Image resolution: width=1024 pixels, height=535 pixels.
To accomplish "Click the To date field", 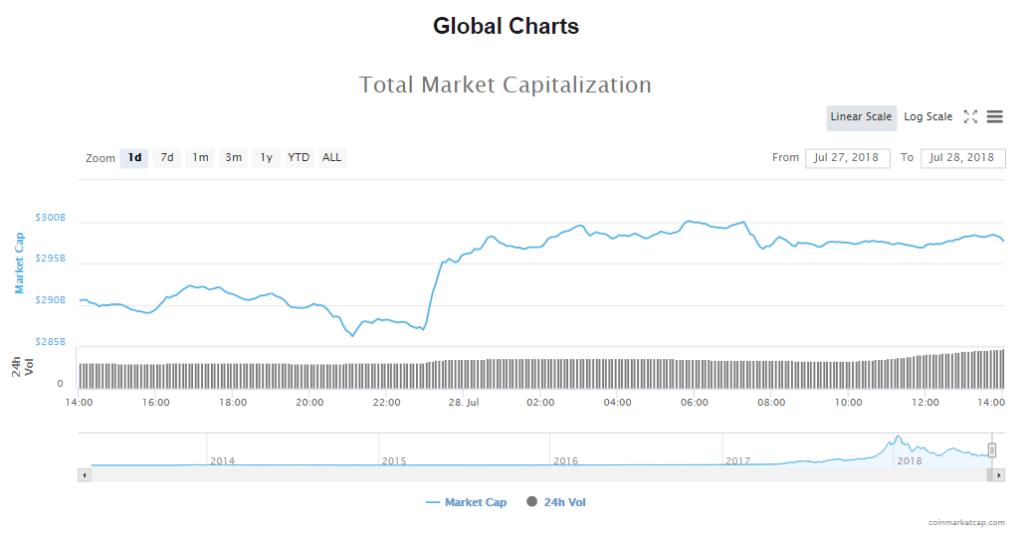I will [962, 158].
